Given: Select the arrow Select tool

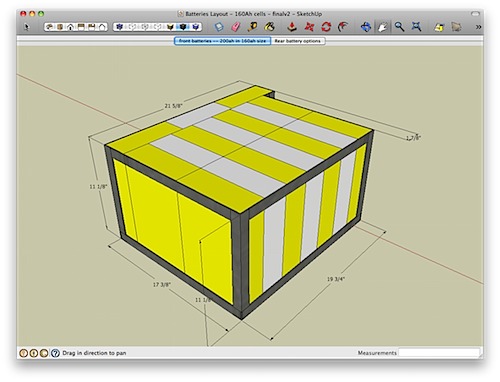Looking at the screenshot, I should [x=27, y=27].
